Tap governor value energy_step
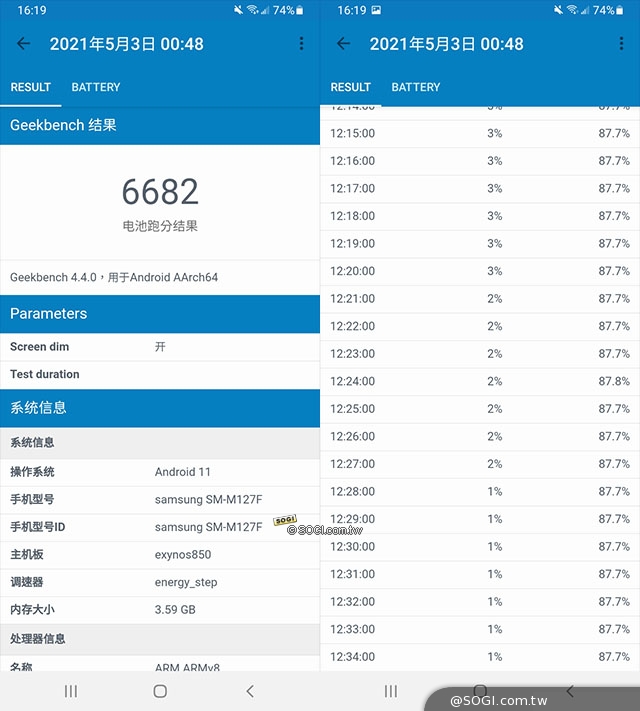This screenshot has height=711, width=640. click(186, 582)
